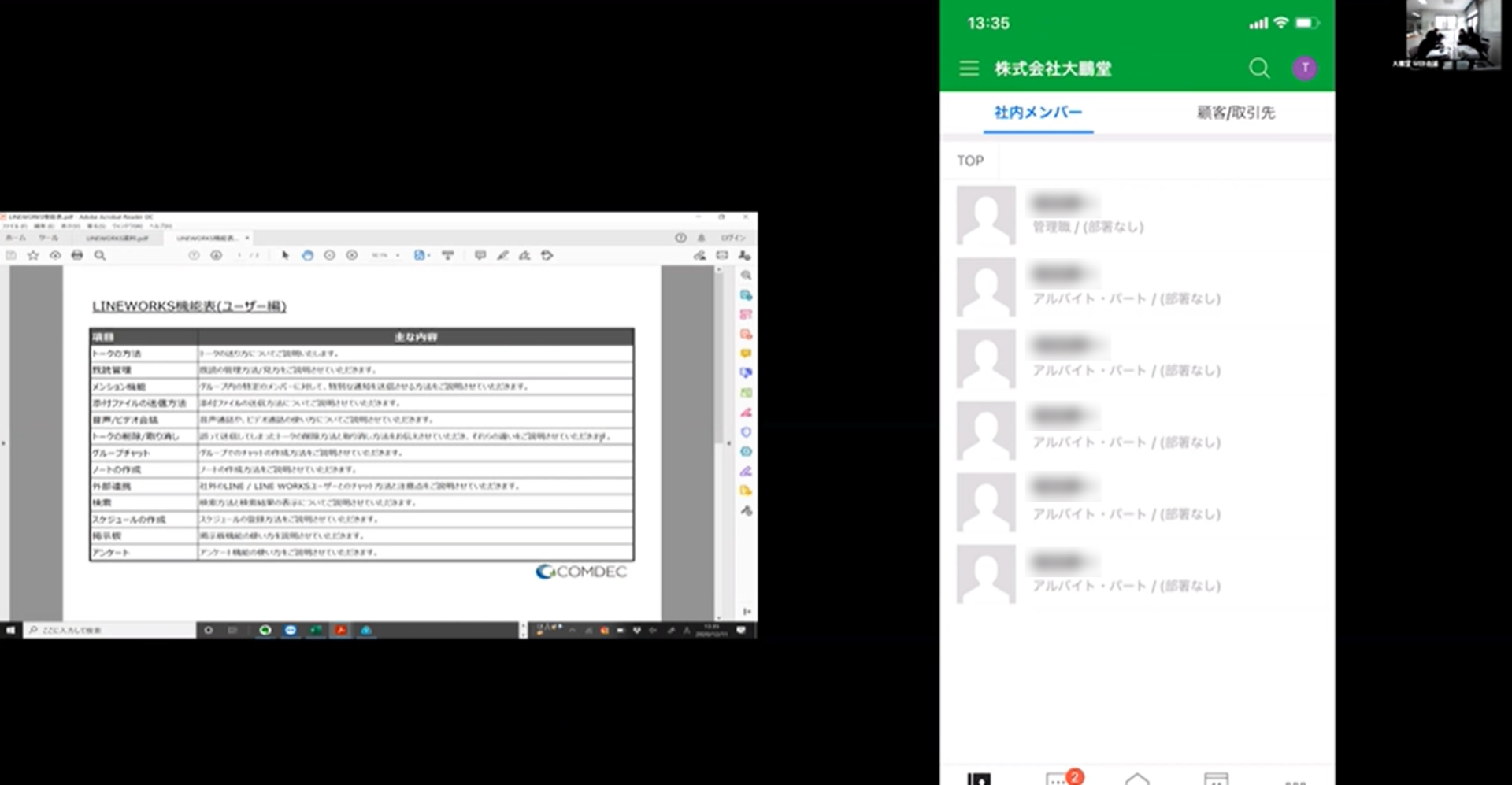Select the Hand pan tool

click(x=307, y=255)
